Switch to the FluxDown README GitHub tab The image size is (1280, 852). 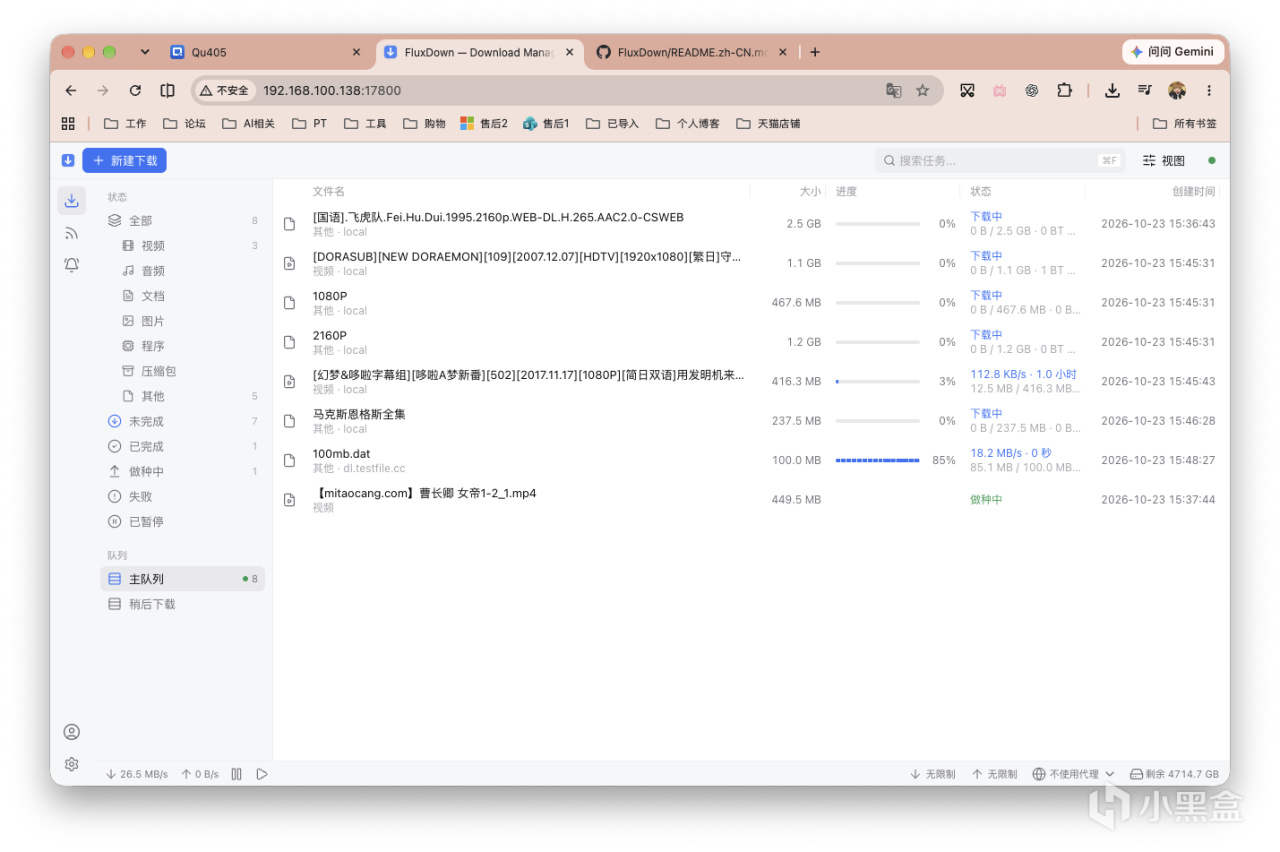click(x=691, y=52)
